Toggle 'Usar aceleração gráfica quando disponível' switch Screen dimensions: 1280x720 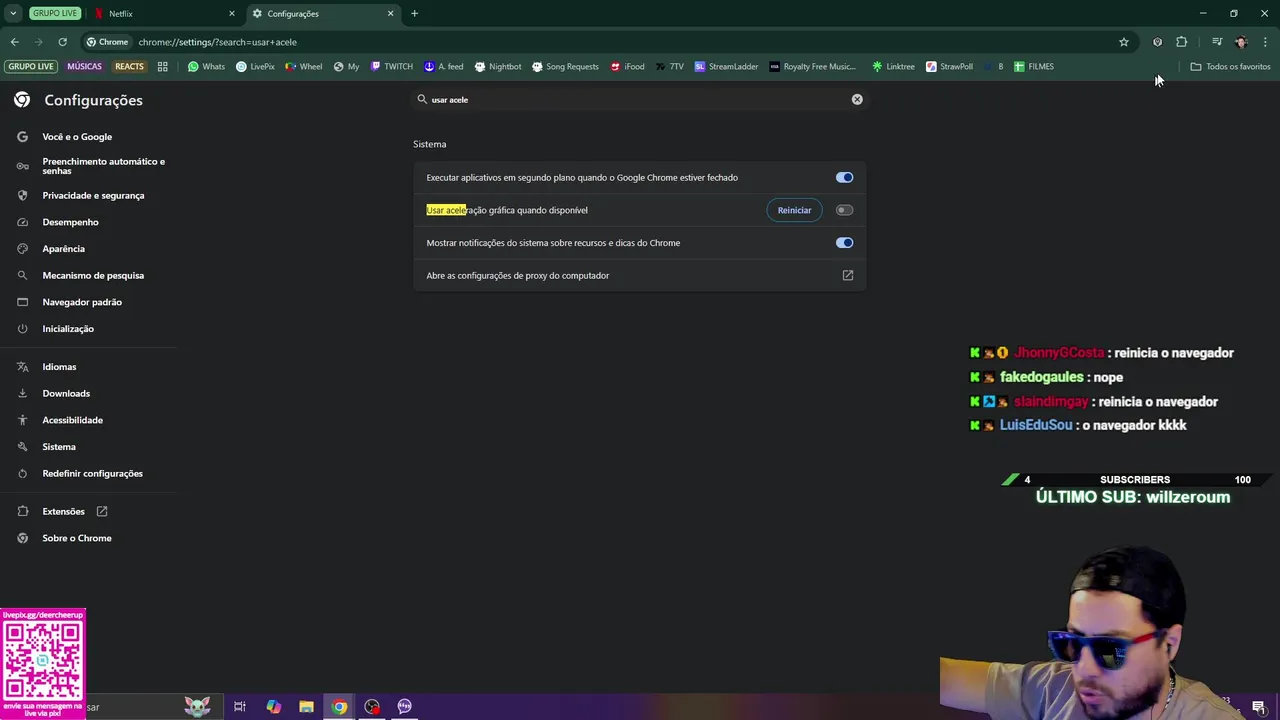pos(844,210)
